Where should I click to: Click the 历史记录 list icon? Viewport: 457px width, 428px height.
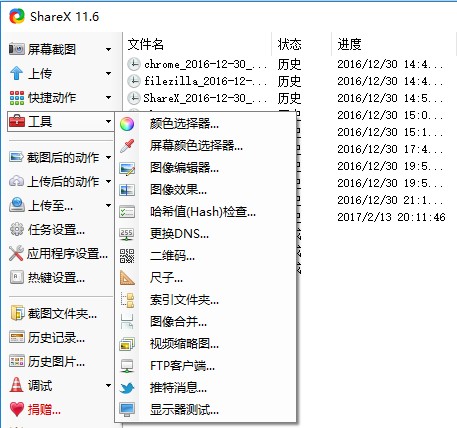(x=17, y=337)
